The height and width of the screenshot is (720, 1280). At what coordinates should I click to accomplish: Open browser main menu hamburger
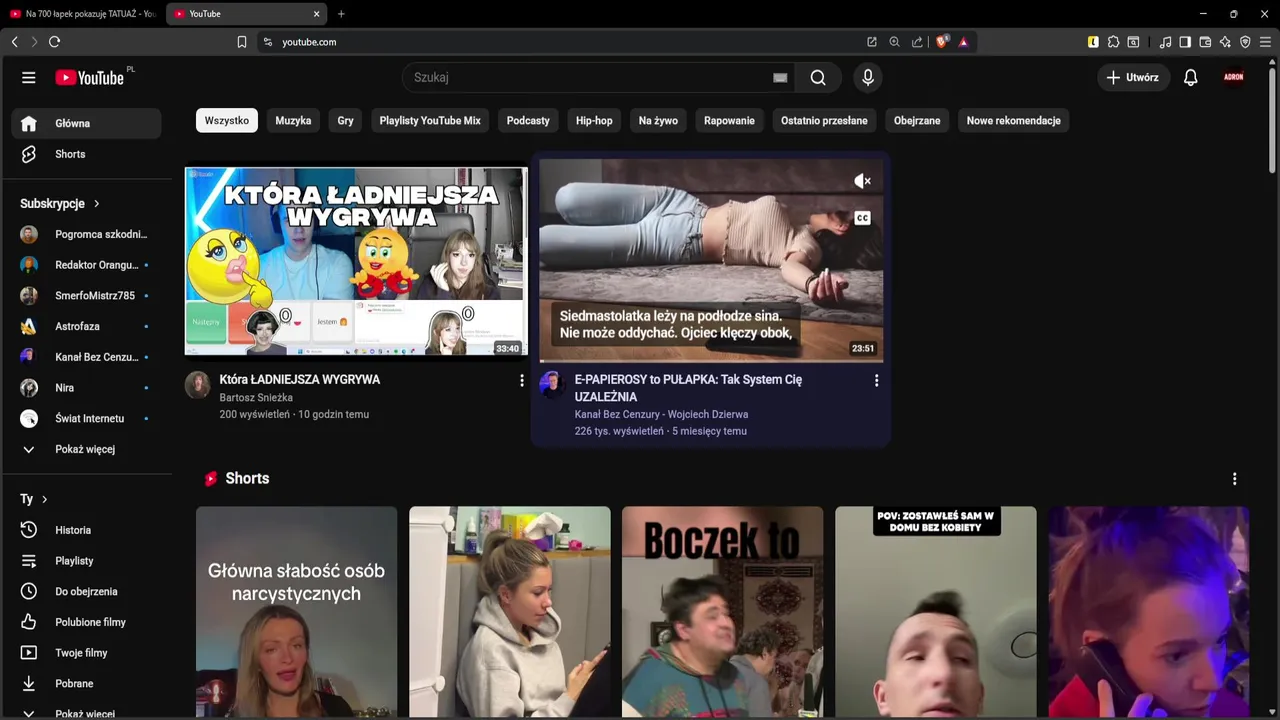pyautogui.click(x=1265, y=42)
